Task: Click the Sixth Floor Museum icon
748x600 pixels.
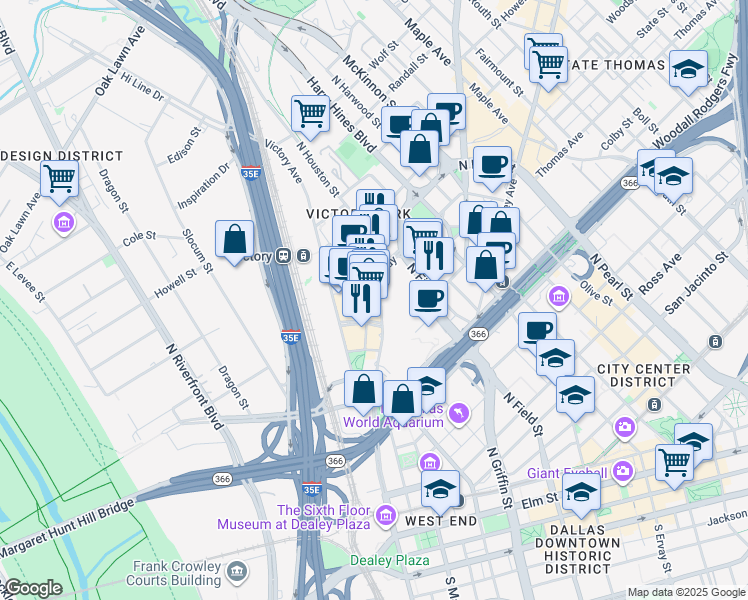Action: 386,516
